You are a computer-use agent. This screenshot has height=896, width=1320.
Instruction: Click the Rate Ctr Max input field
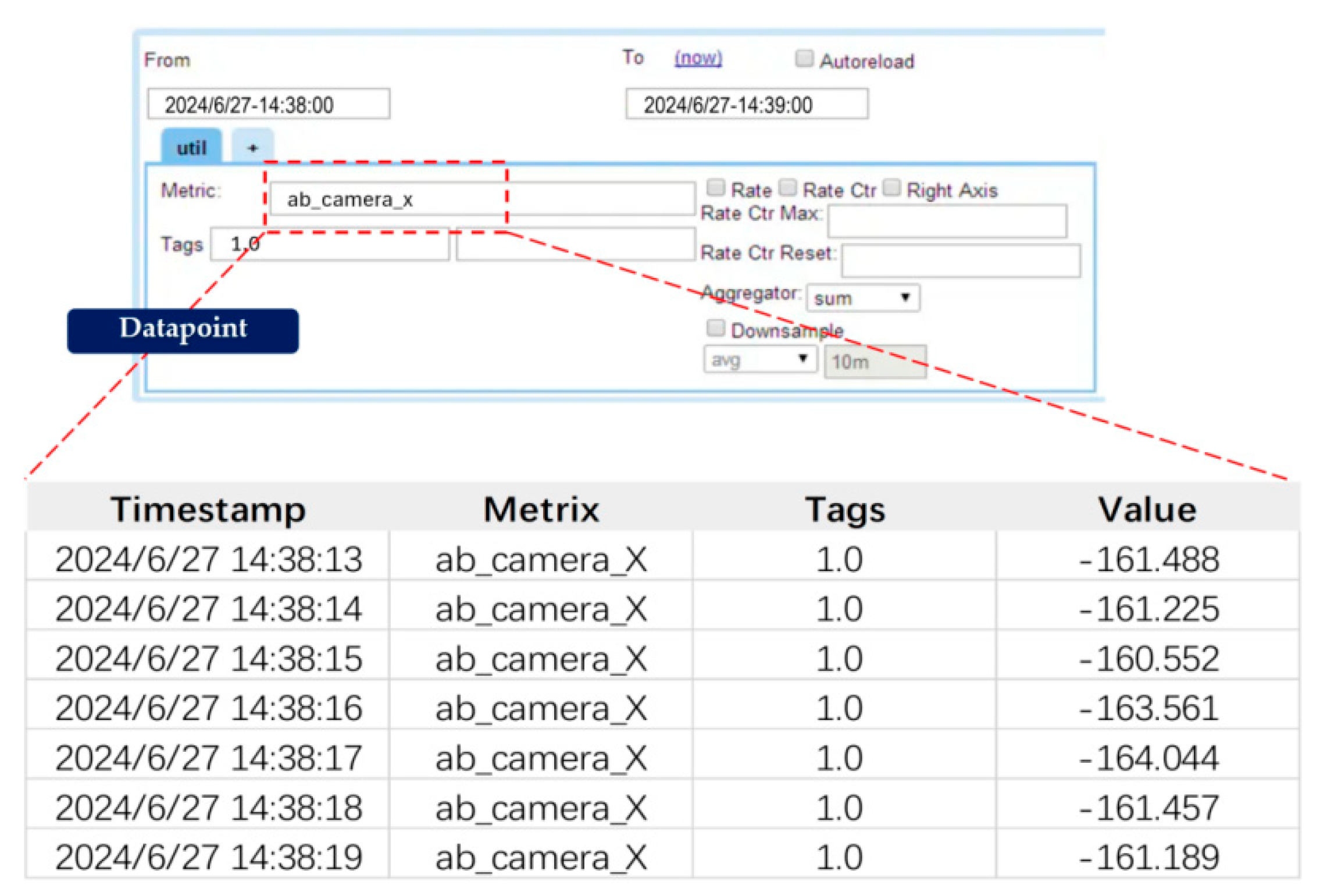[x=946, y=220]
